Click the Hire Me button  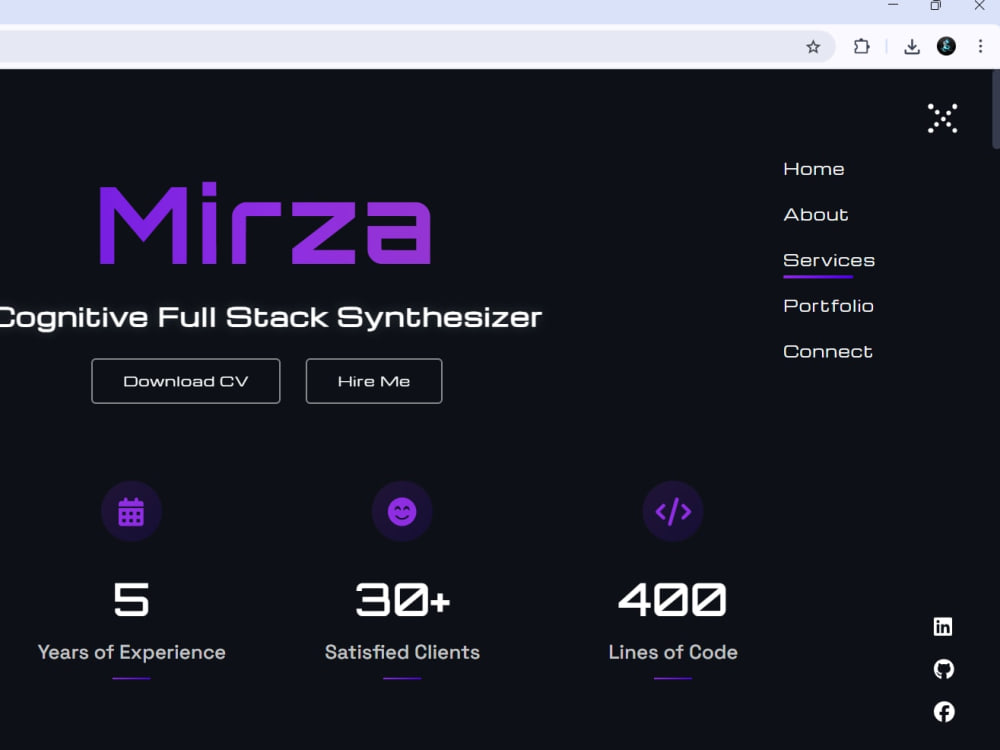[x=374, y=381]
